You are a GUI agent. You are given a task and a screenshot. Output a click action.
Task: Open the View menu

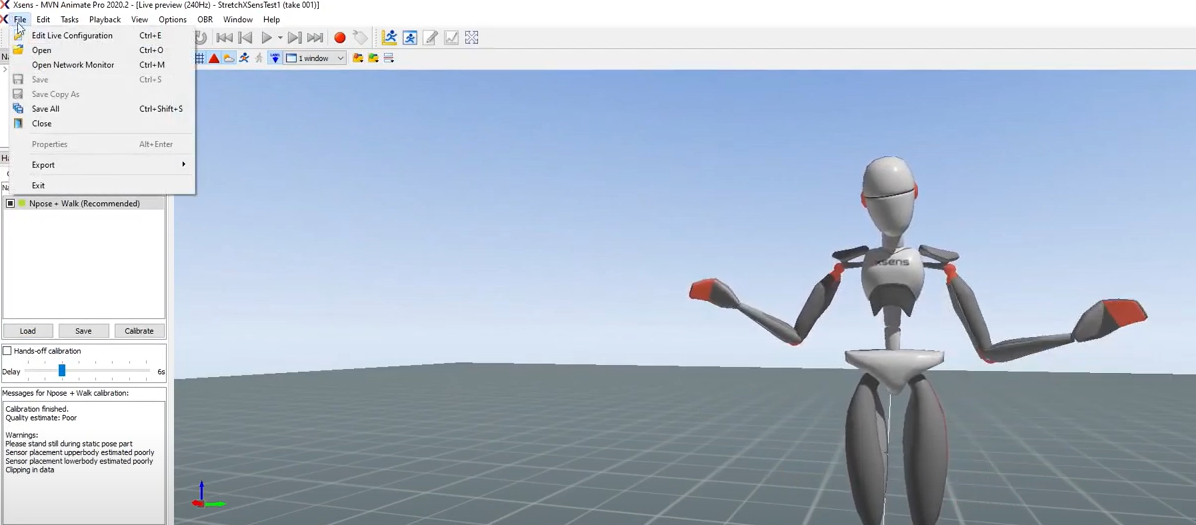[x=140, y=19]
